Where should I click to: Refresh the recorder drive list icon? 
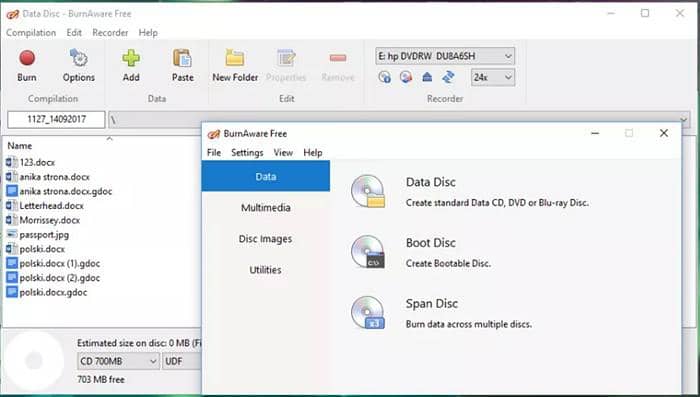(448, 77)
